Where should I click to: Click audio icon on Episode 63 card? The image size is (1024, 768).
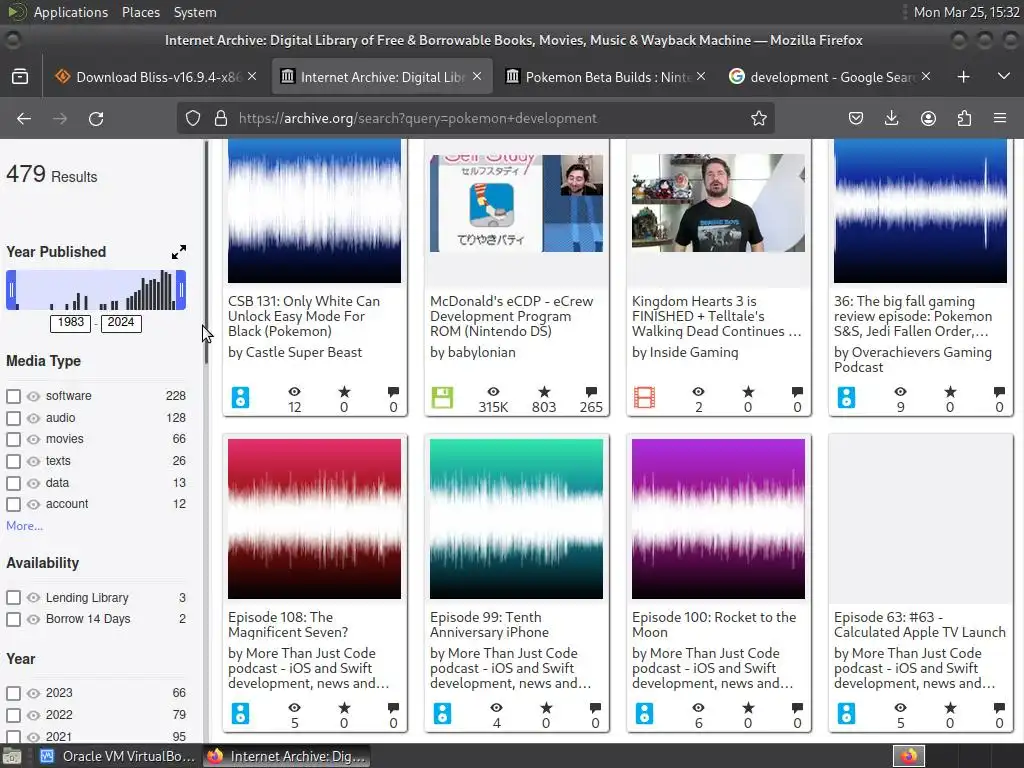coord(846,713)
